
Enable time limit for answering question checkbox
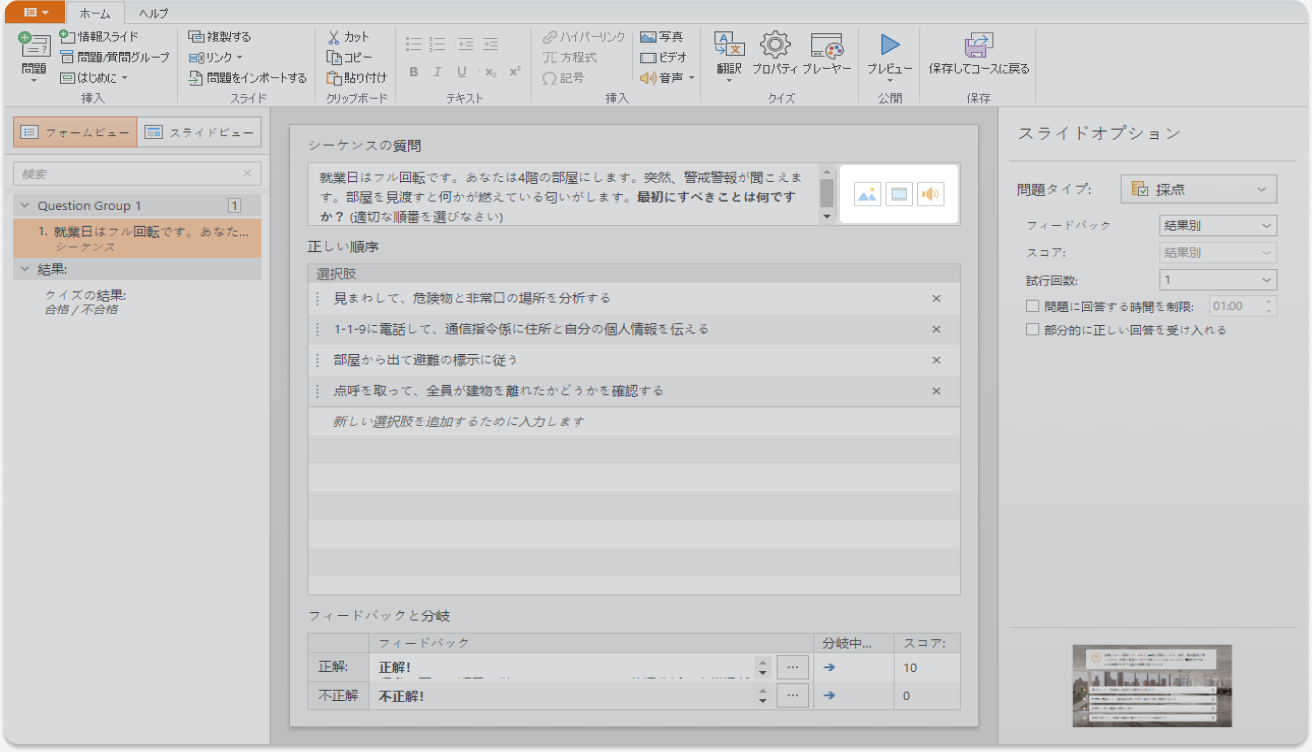(x=1033, y=306)
